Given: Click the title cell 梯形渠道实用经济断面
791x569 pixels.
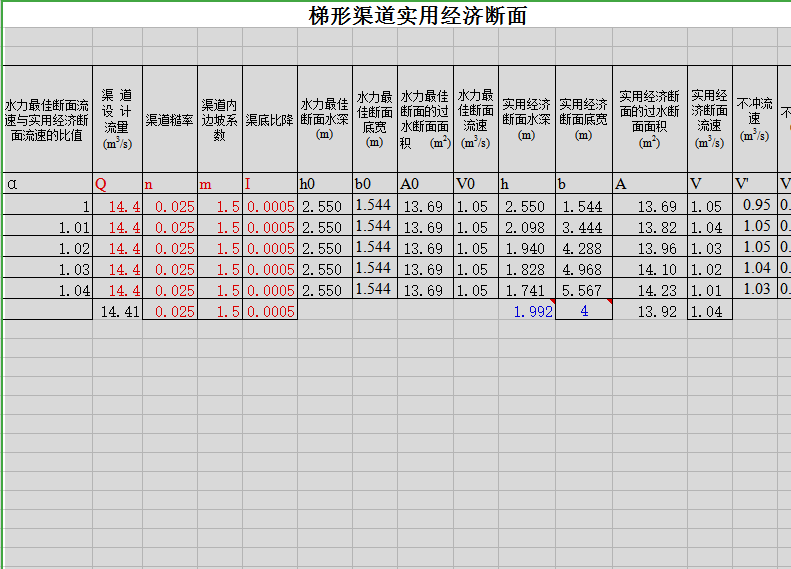Looking at the screenshot, I should [x=417, y=15].
